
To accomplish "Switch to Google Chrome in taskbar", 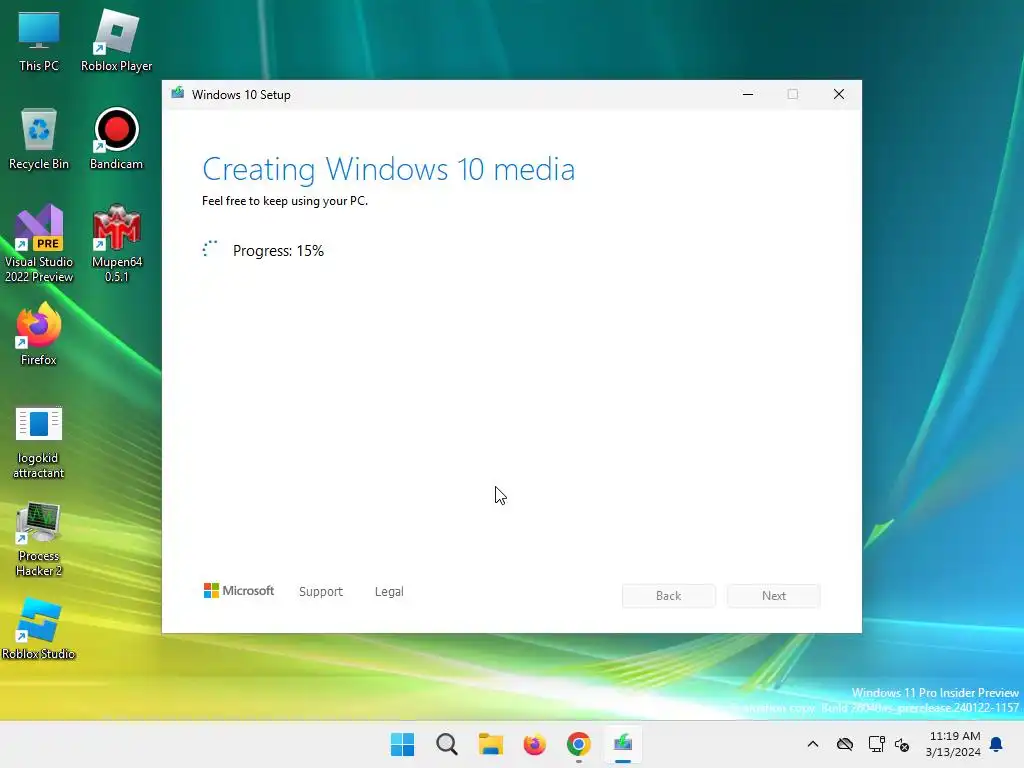I will pyautogui.click(x=579, y=744).
